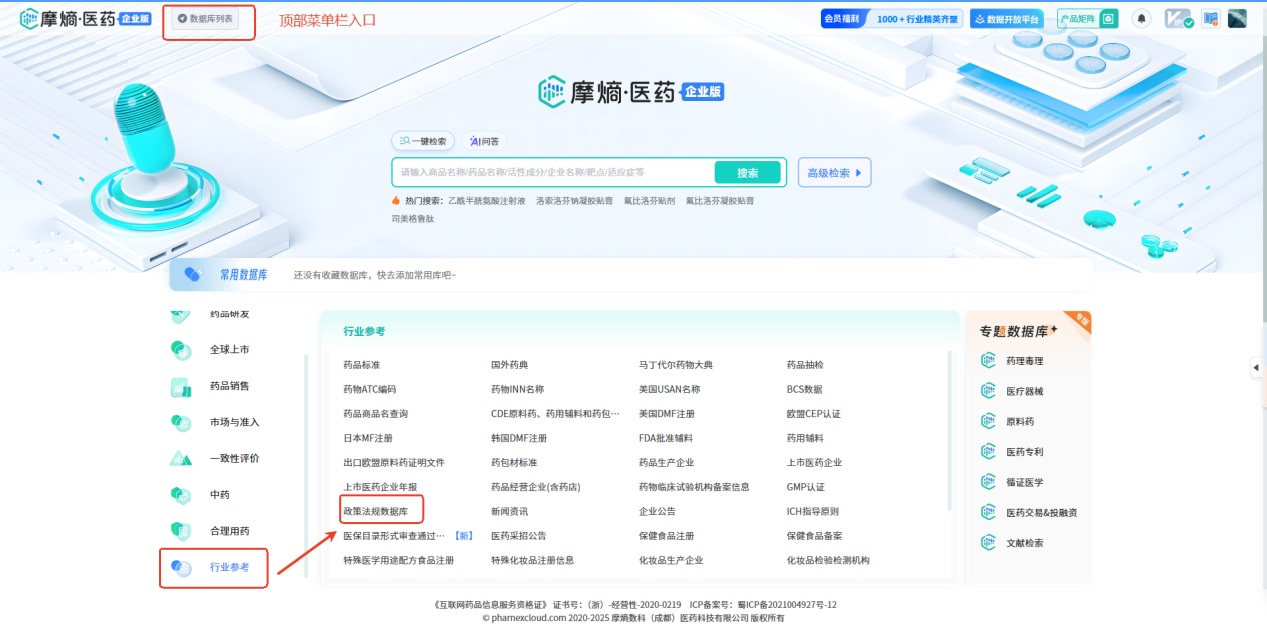Open the 药物ATC编码 link
Screen dimensions: 1267x629
click(x=370, y=389)
